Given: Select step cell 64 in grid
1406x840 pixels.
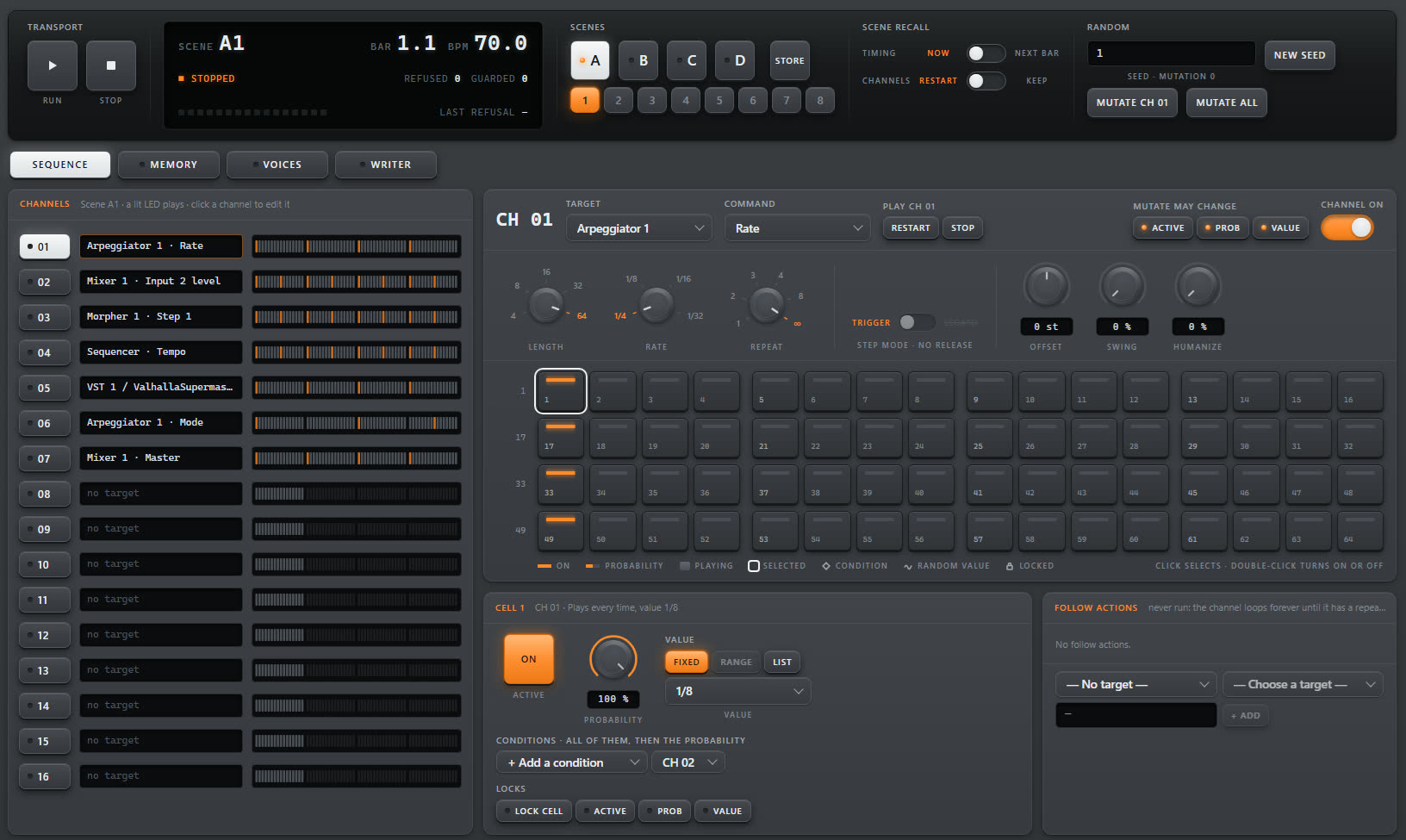Looking at the screenshot, I should click(x=1360, y=531).
